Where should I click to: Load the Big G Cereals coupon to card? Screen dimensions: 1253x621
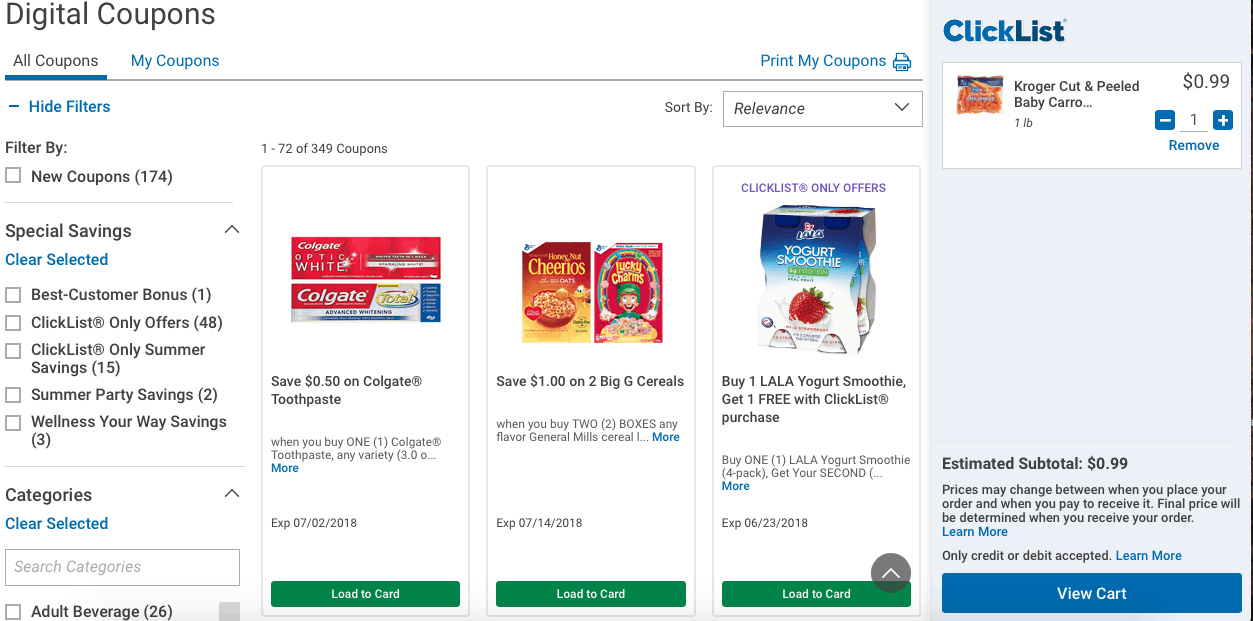pos(591,594)
